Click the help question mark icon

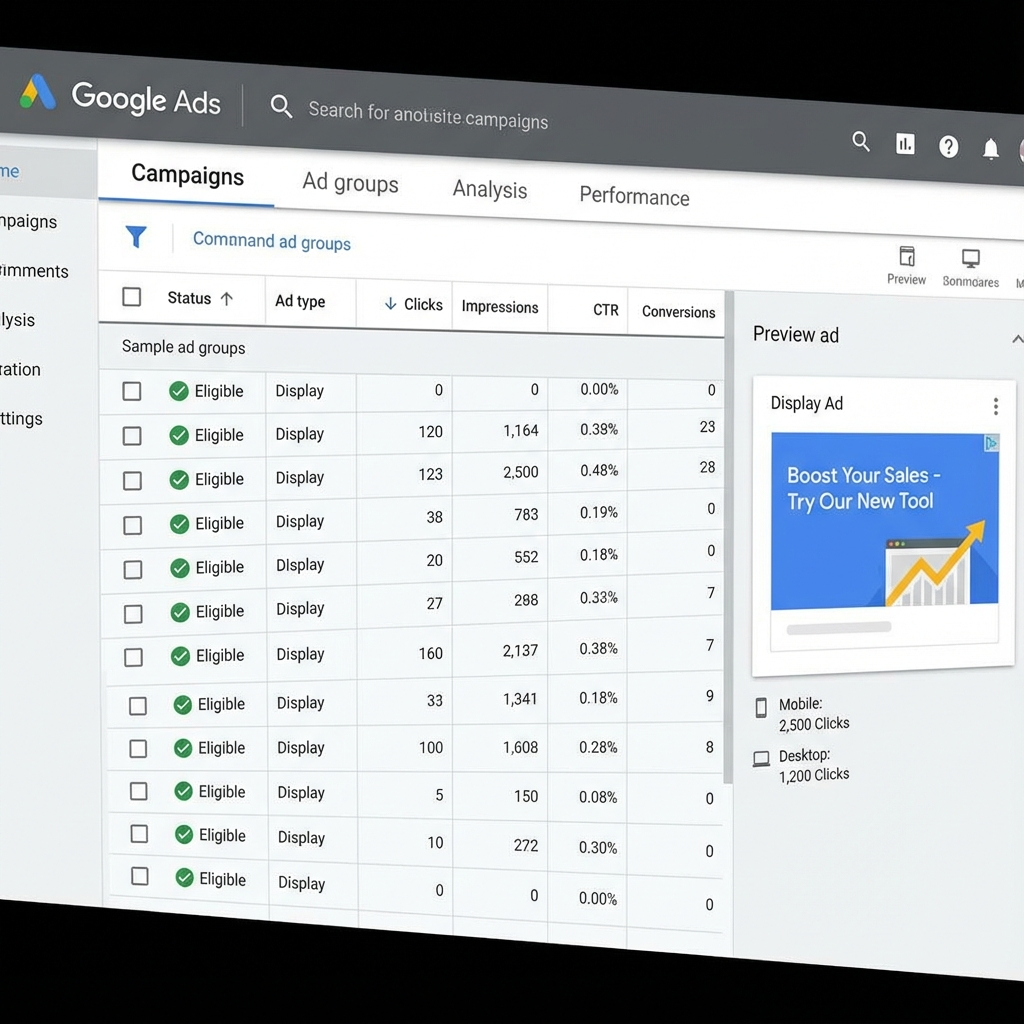948,146
